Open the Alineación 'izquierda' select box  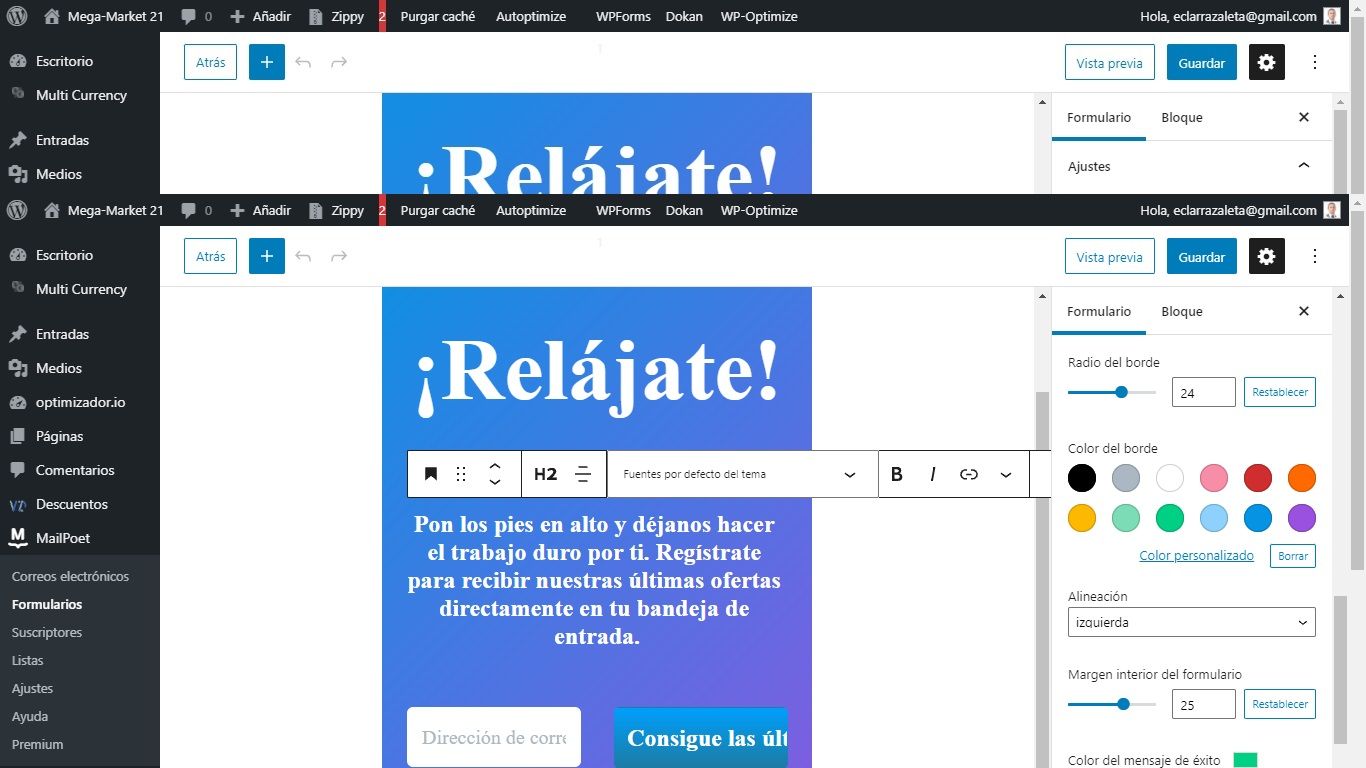(x=1192, y=622)
